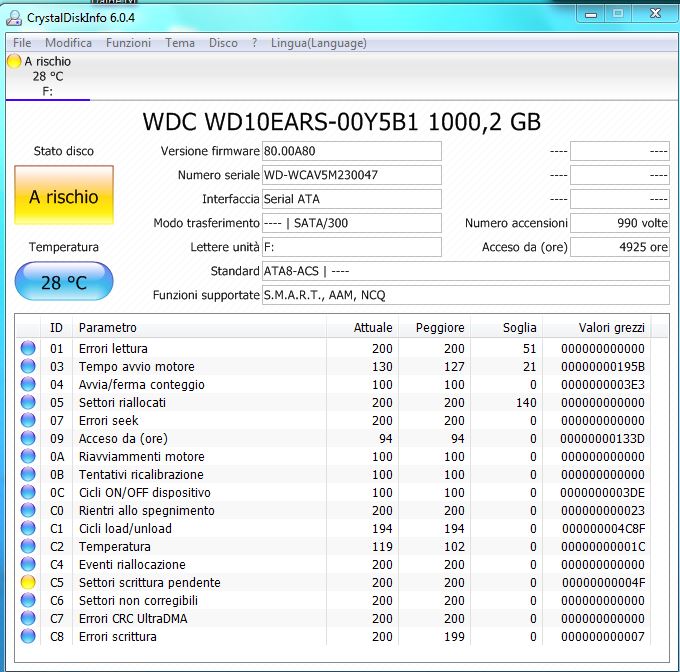Click threshold value 140 for Settori riallocati

526,402
